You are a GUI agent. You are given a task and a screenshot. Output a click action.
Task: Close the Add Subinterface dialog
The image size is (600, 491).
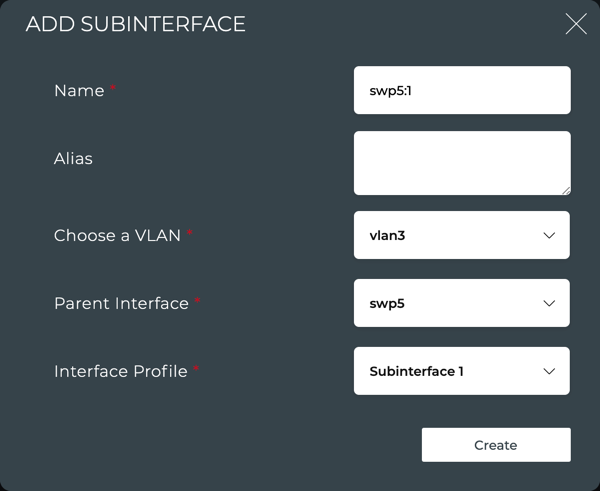(x=576, y=24)
